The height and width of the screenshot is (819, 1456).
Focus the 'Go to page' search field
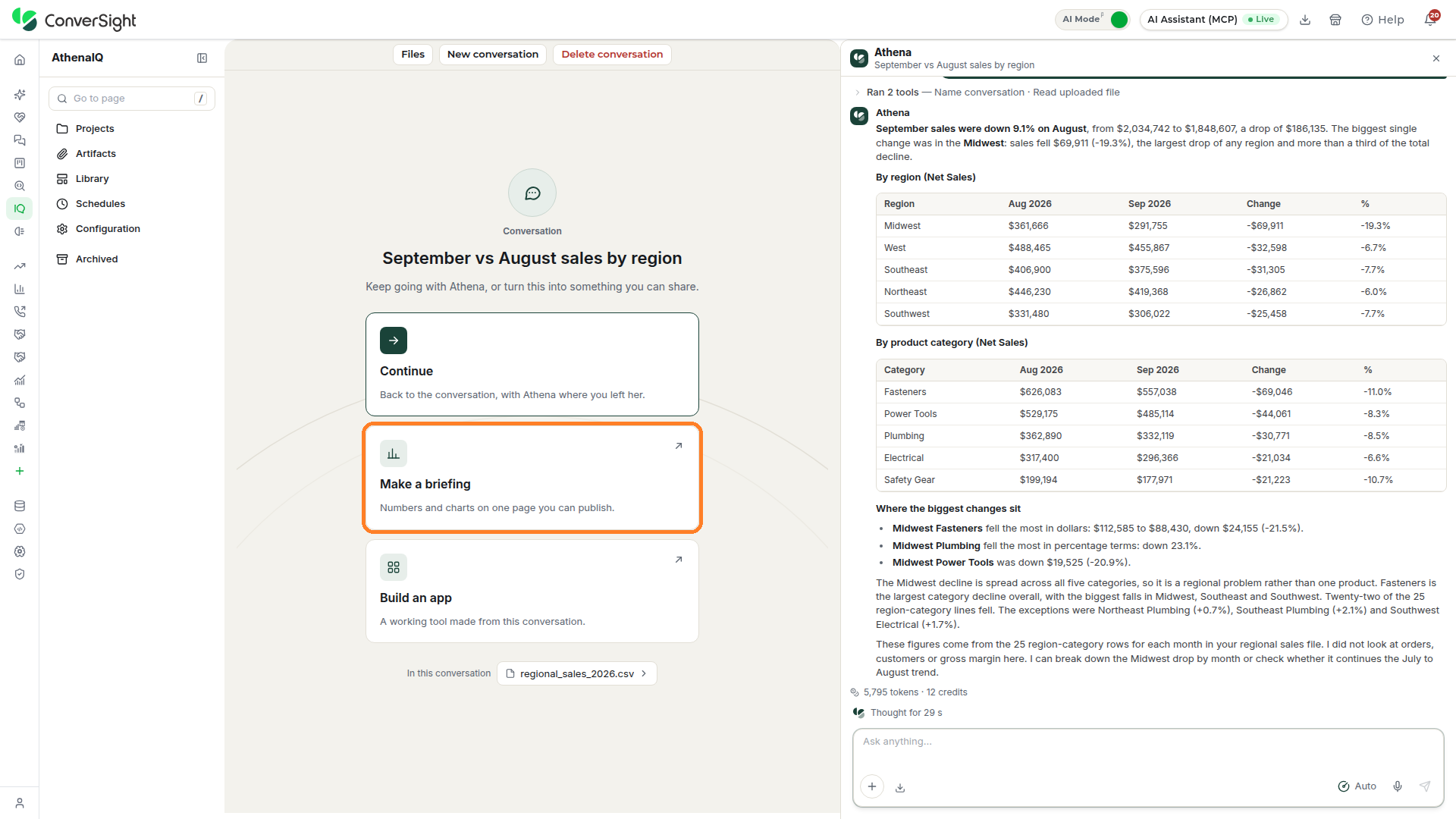132,99
